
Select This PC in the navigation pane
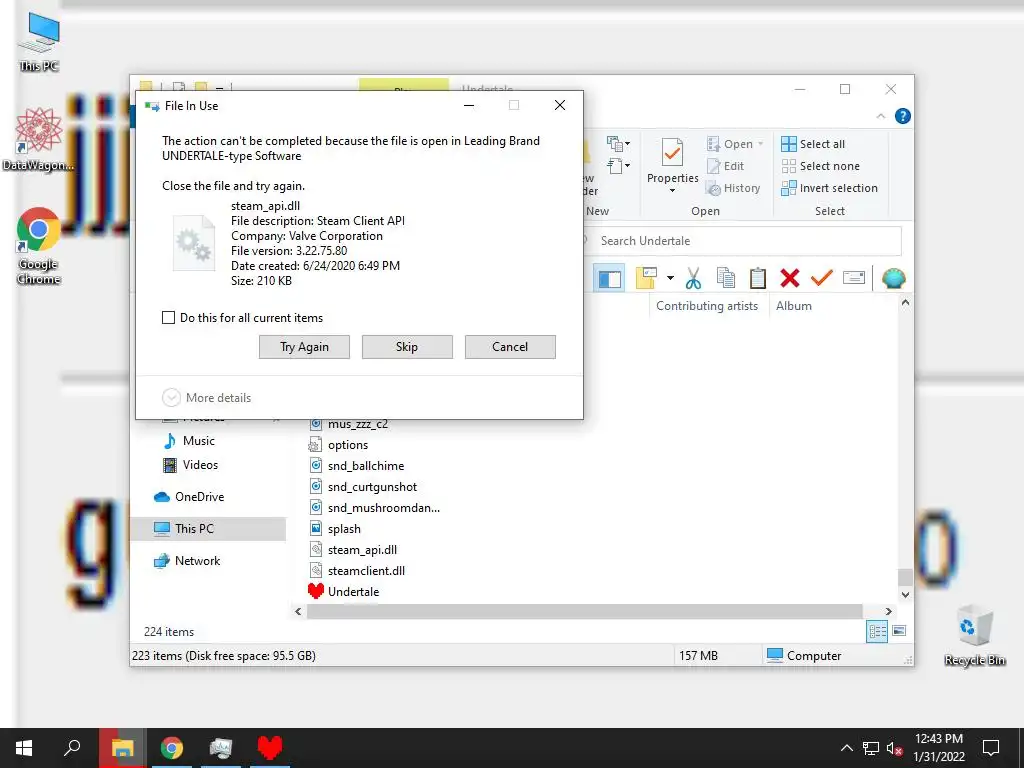coord(208,529)
